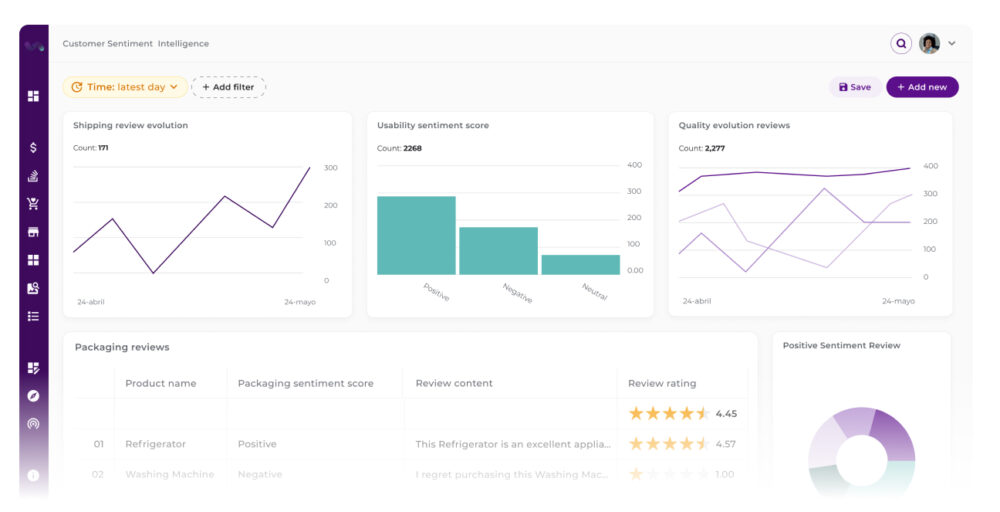Click the info icon at sidebar bottom
The width and height of the screenshot is (1000, 512).
point(33,475)
